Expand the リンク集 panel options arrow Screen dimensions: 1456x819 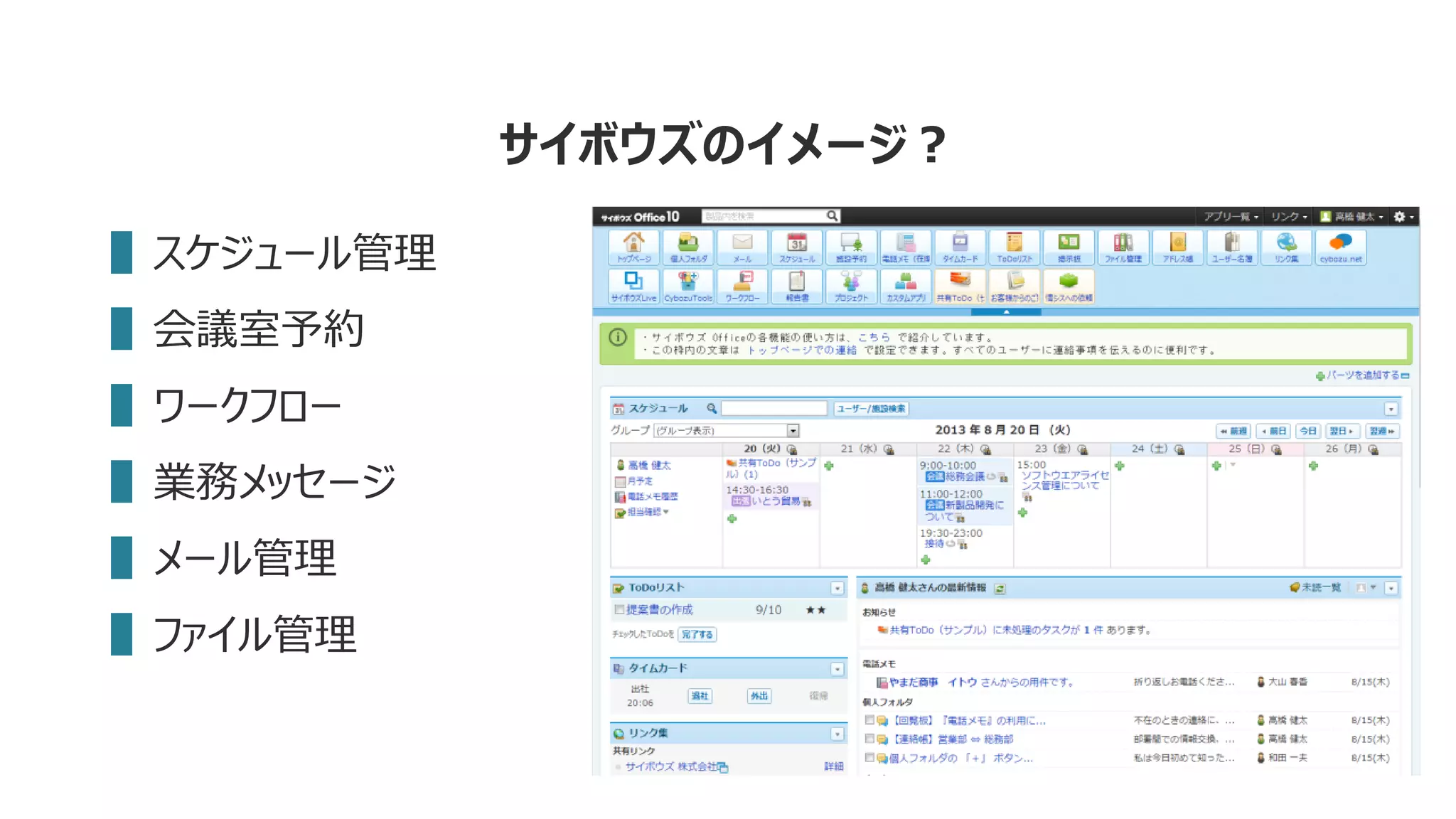pos(837,734)
